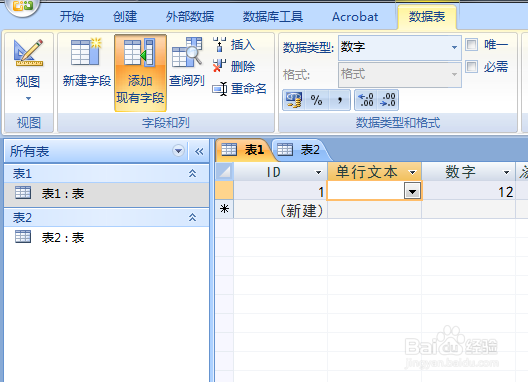The image size is (528, 382).
Task: Check the 唯一 (Unique) checkbox
Action: pyautogui.click(x=471, y=44)
